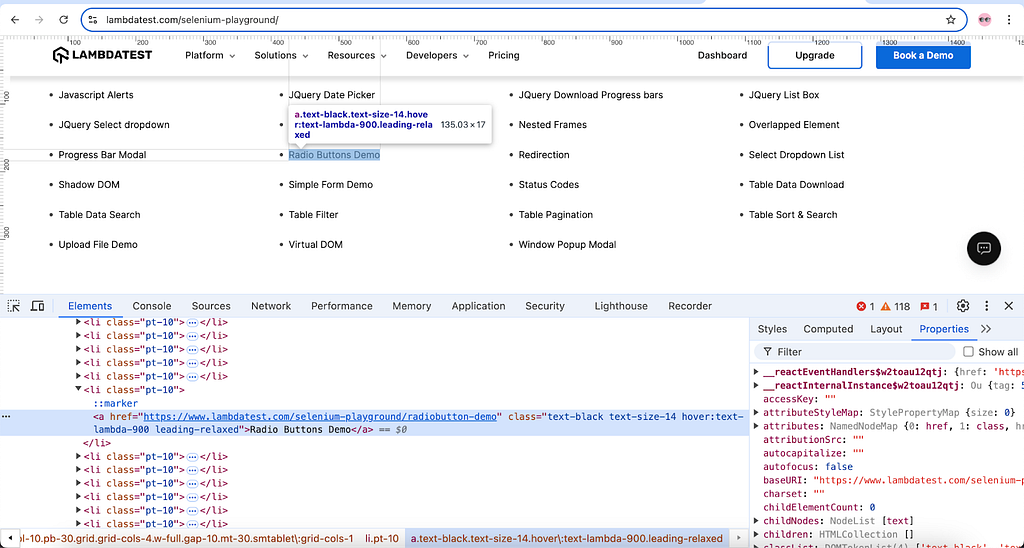Viewport: 1024px width, 548px height.
Task: Switch to the Computed sidebar tab
Action: 828,329
